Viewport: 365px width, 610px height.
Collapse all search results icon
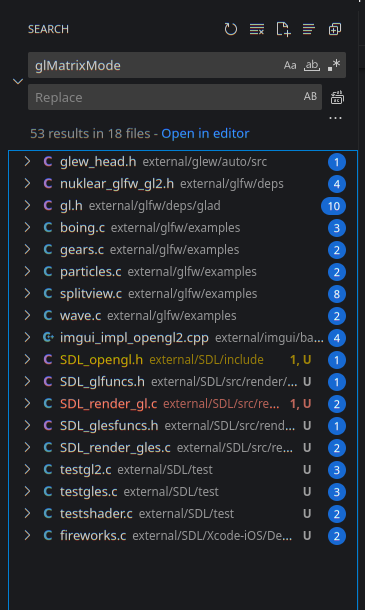coord(335,29)
